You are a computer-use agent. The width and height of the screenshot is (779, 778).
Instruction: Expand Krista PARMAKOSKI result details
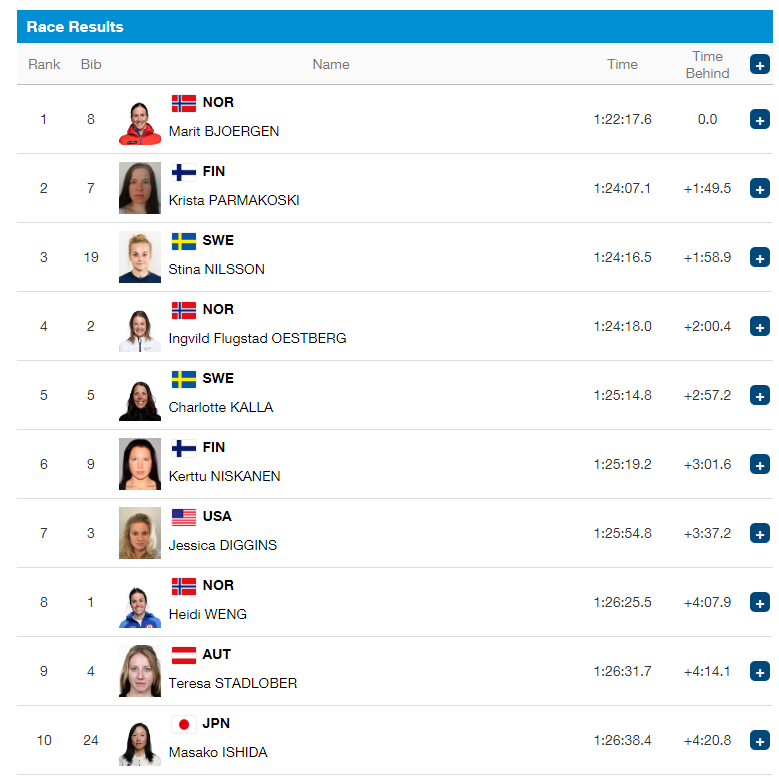(759, 188)
